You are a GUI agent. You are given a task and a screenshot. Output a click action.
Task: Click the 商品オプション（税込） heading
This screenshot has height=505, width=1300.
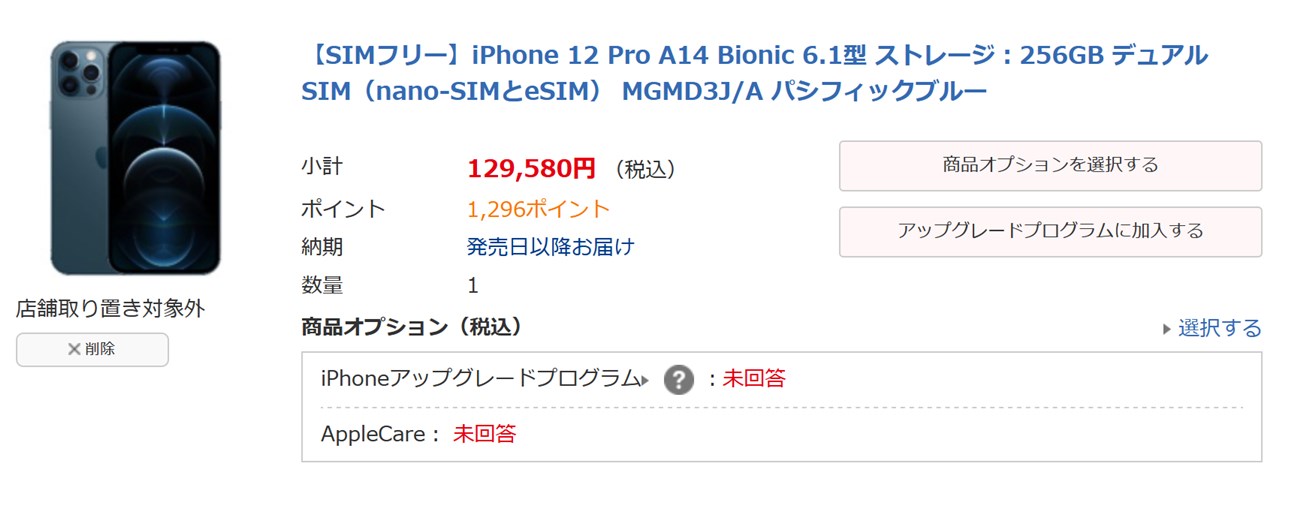(411, 326)
